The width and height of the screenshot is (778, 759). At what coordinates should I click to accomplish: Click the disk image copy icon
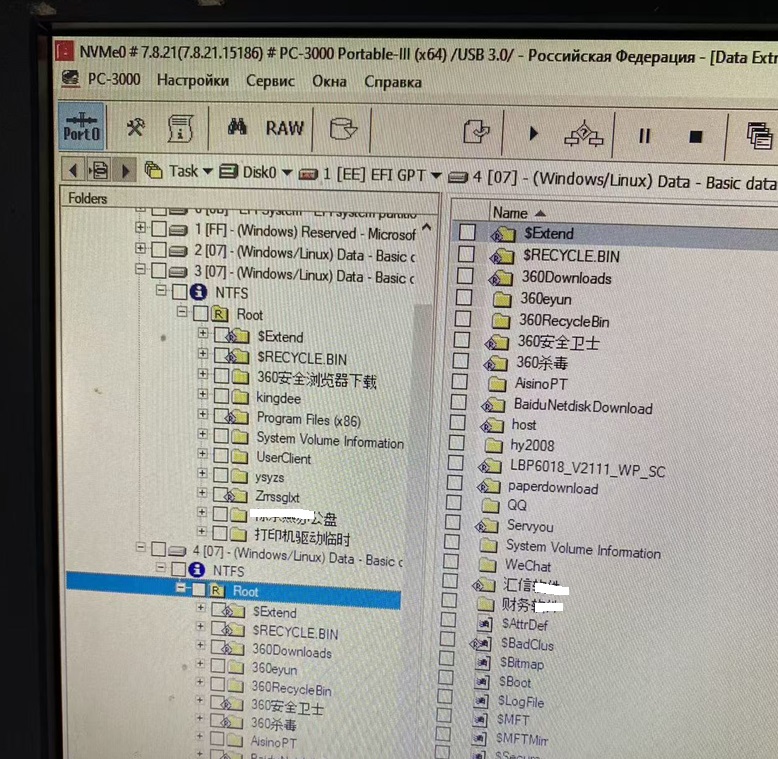pos(343,129)
